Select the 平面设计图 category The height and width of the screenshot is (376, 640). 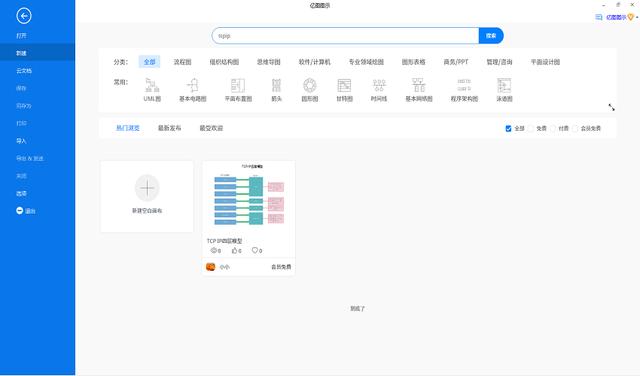pos(545,62)
